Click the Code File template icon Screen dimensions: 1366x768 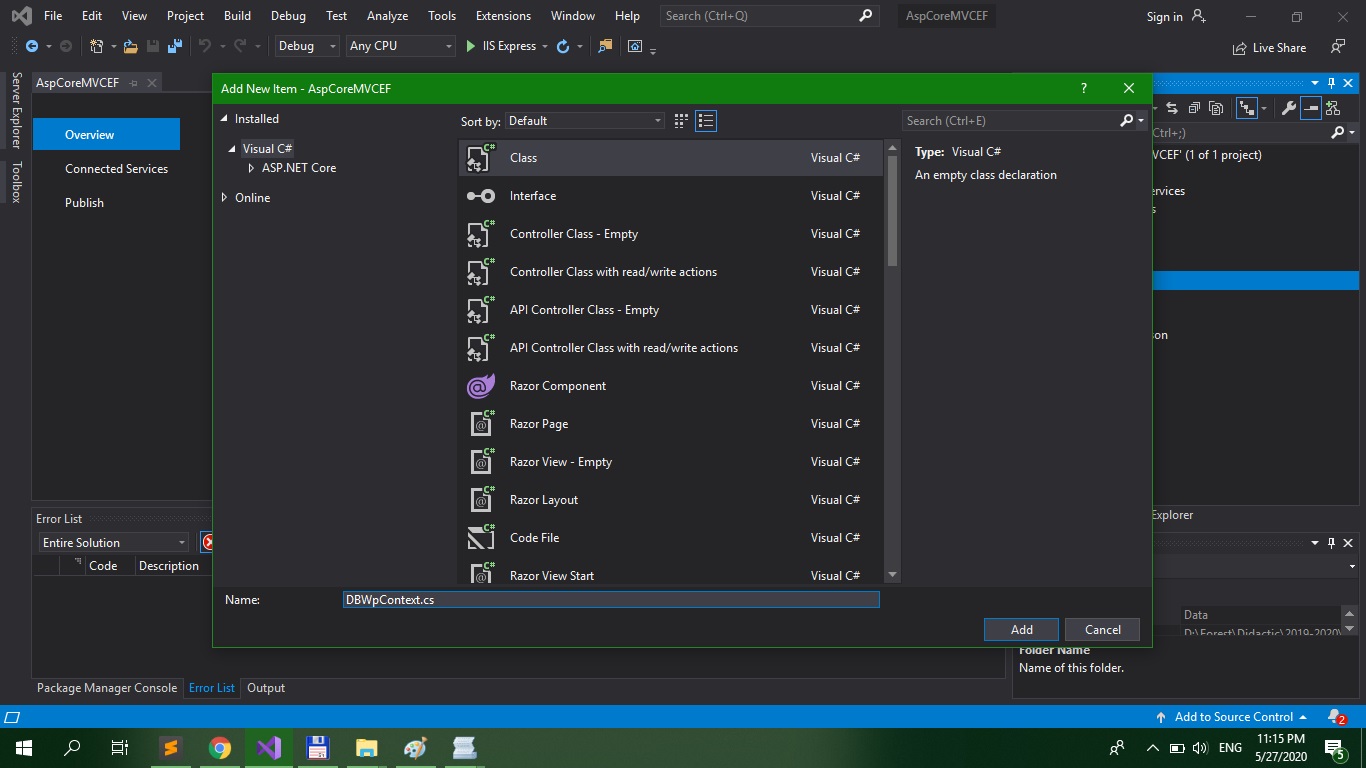(x=481, y=538)
